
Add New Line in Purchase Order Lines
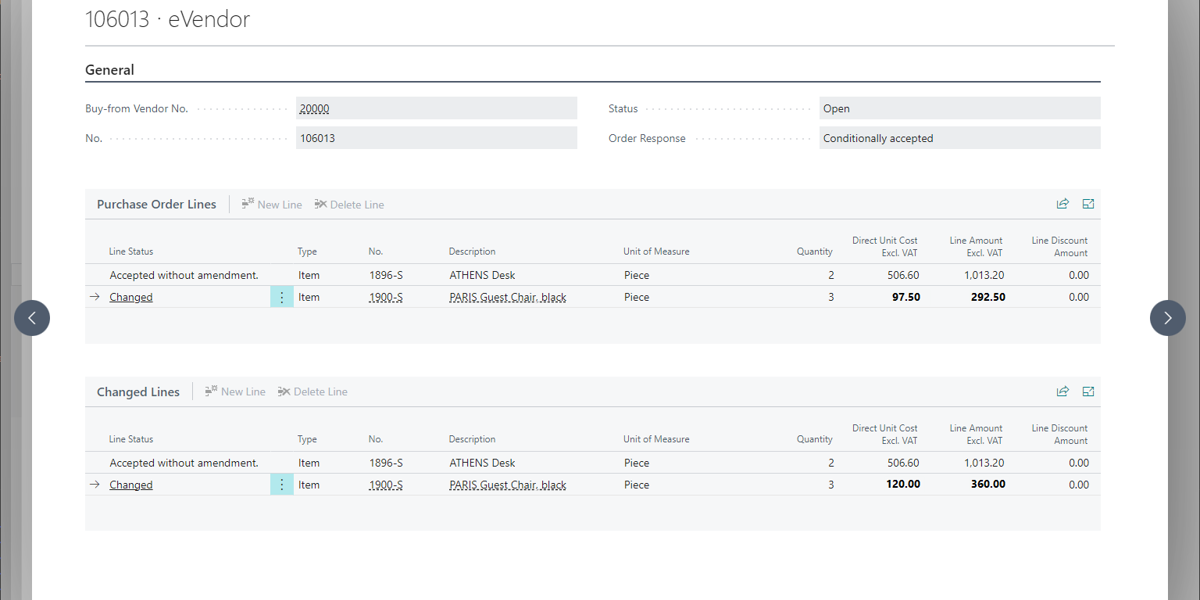(x=271, y=204)
